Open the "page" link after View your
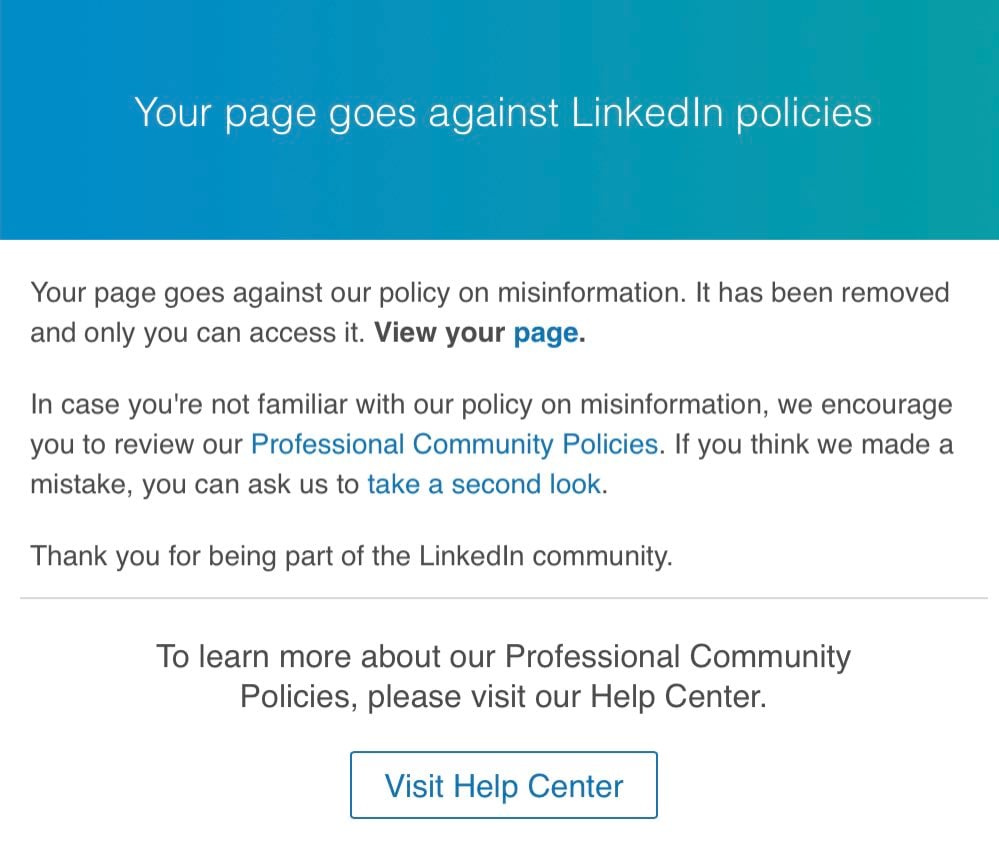The image size is (999, 867). coord(546,334)
